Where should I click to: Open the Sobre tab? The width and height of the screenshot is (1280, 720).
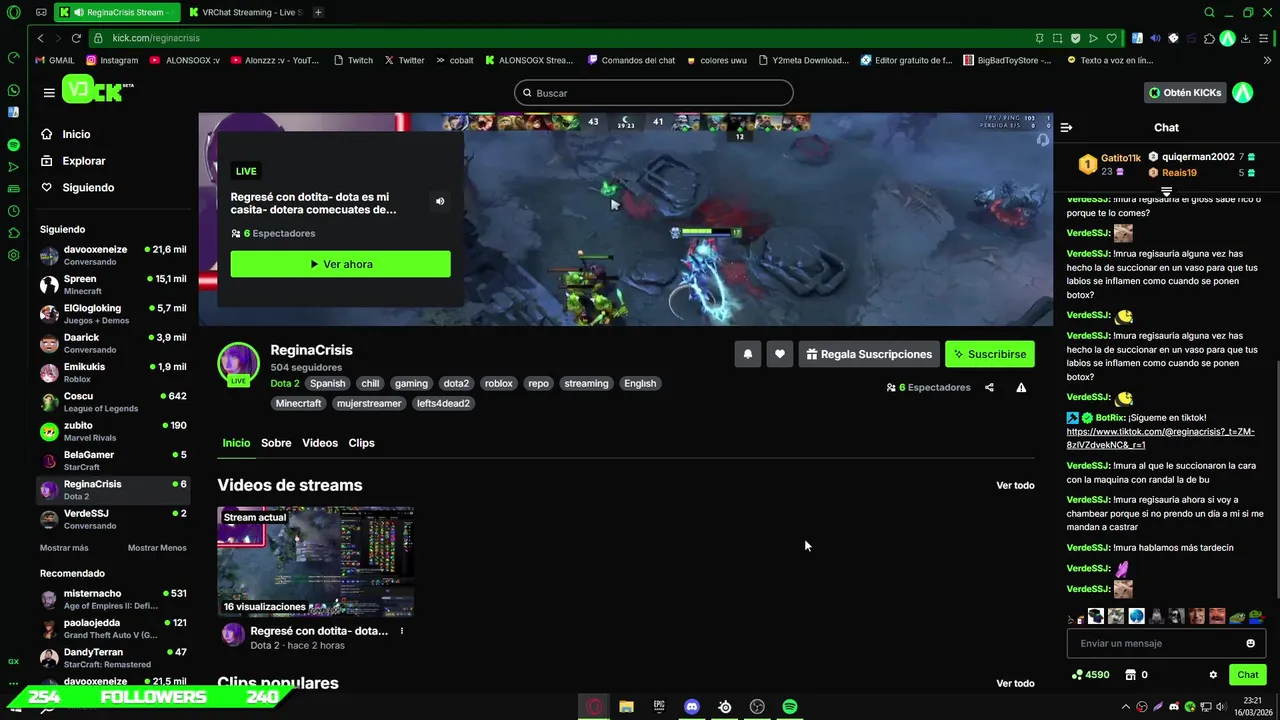click(x=276, y=443)
